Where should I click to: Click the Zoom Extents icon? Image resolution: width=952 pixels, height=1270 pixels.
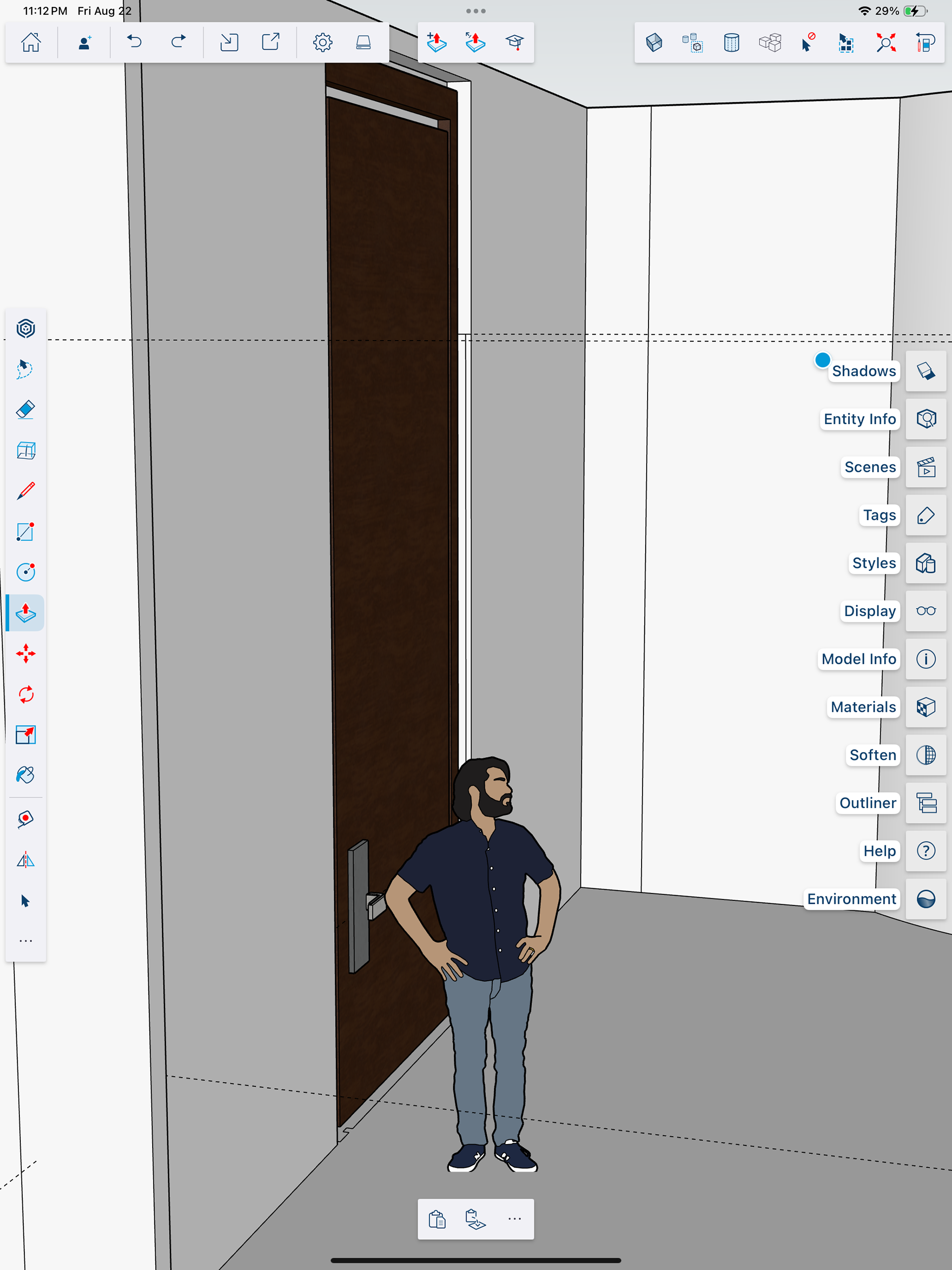point(886,43)
